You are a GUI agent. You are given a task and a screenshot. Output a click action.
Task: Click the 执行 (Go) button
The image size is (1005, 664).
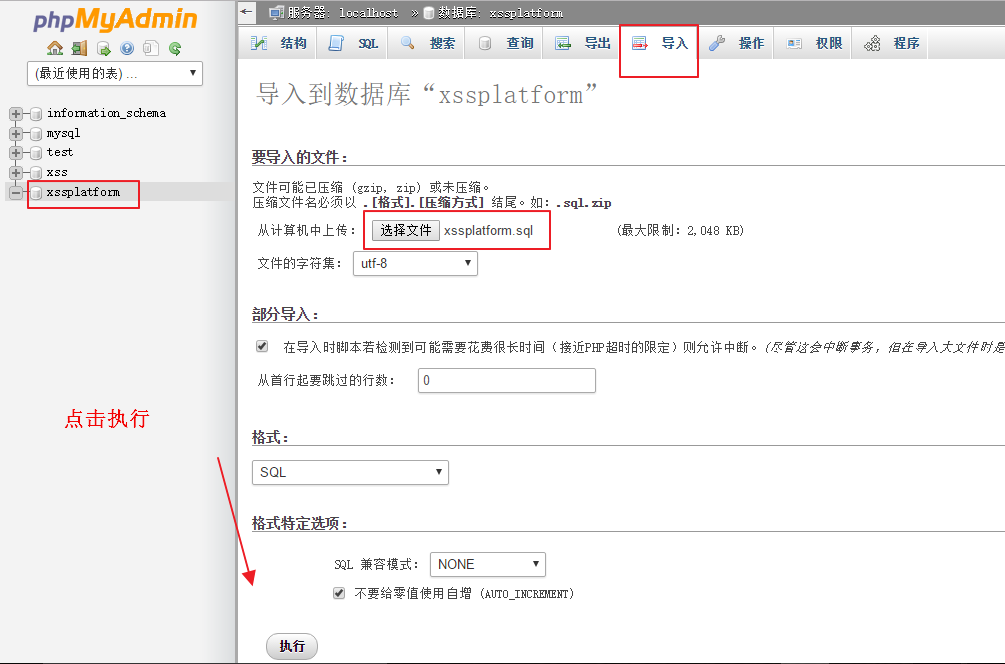[292, 646]
